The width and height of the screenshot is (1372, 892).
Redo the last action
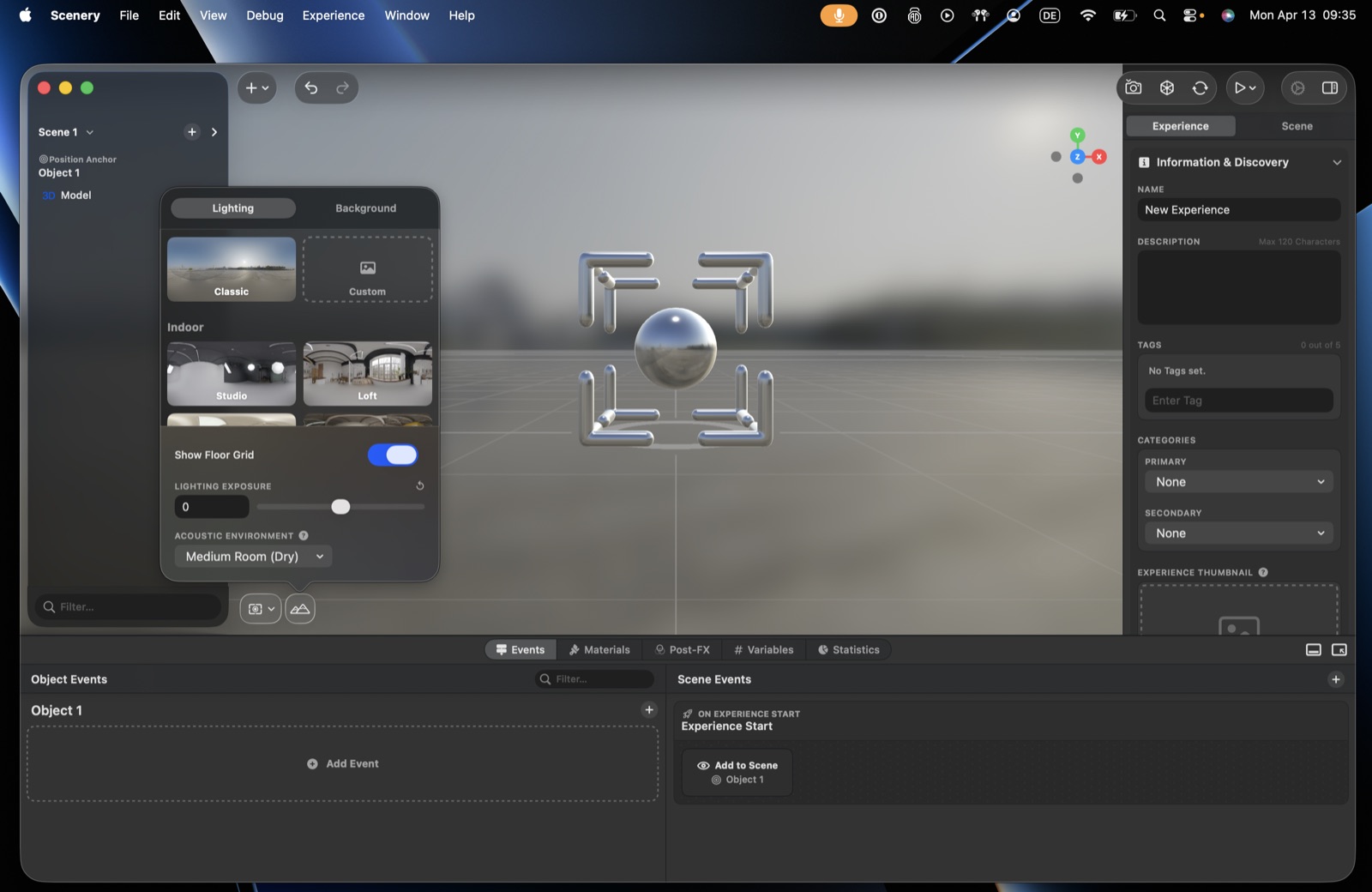(342, 87)
